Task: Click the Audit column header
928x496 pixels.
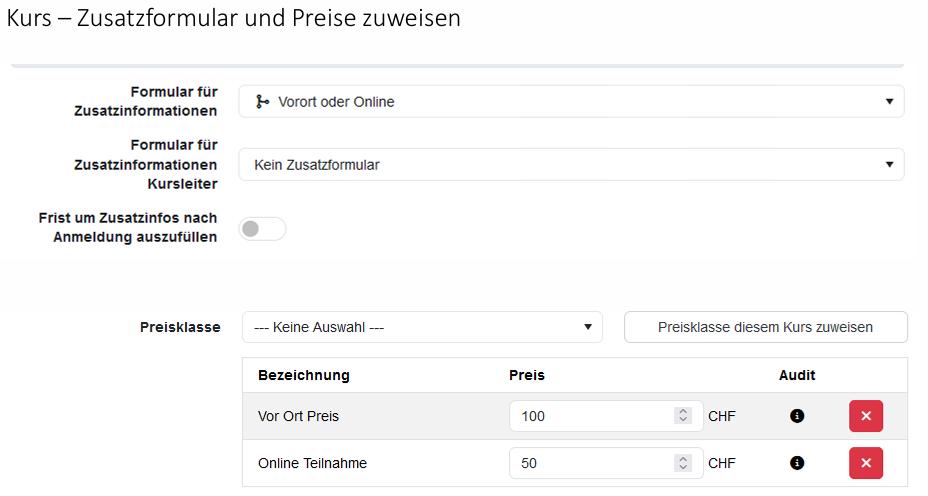Action: pyautogui.click(x=797, y=375)
